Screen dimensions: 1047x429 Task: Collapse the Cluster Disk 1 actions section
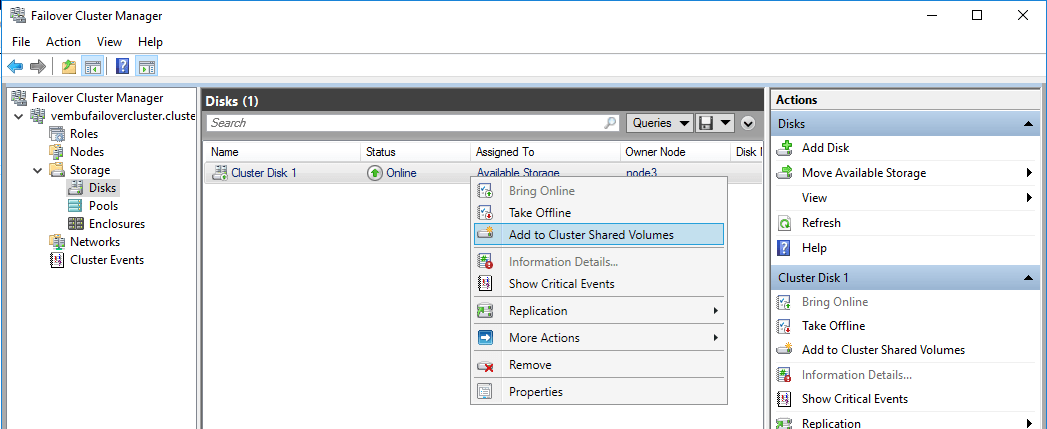pyautogui.click(x=1026, y=277)
